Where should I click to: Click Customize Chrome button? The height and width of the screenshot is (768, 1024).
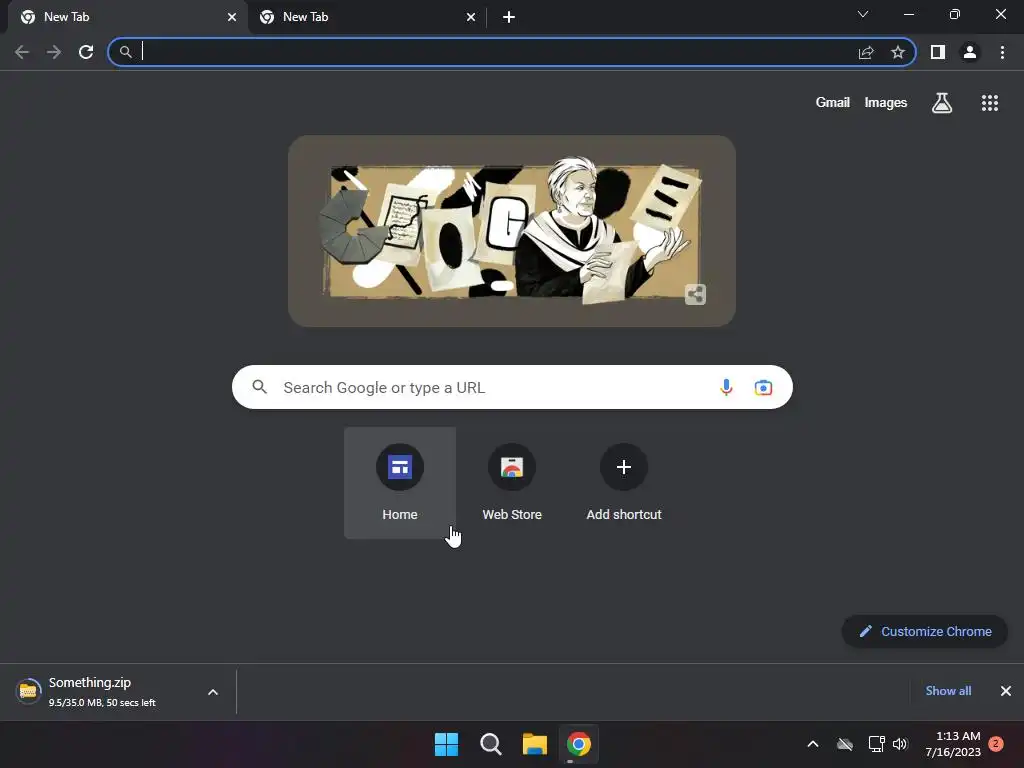pos(925,632)
